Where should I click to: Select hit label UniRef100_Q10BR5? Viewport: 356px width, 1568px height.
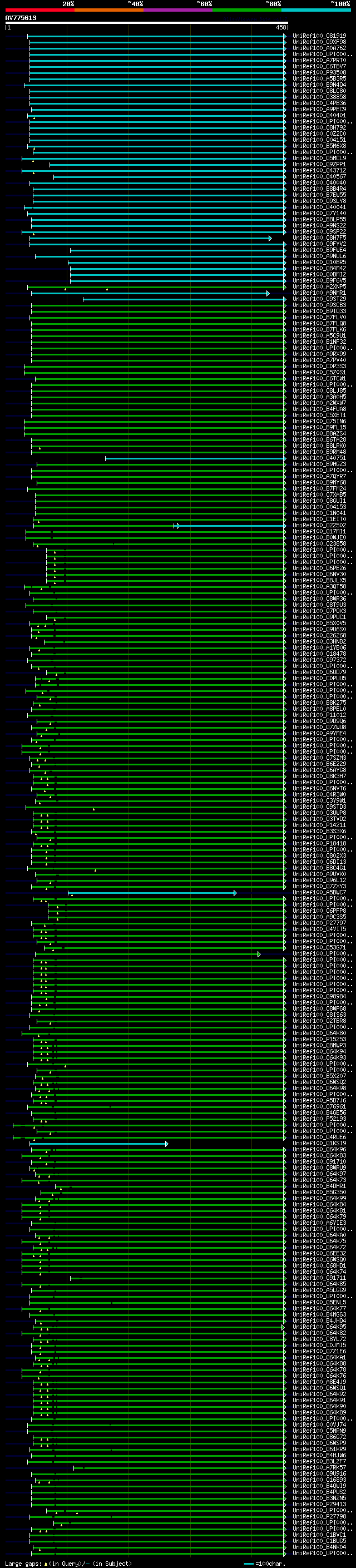tap(319, 263)
